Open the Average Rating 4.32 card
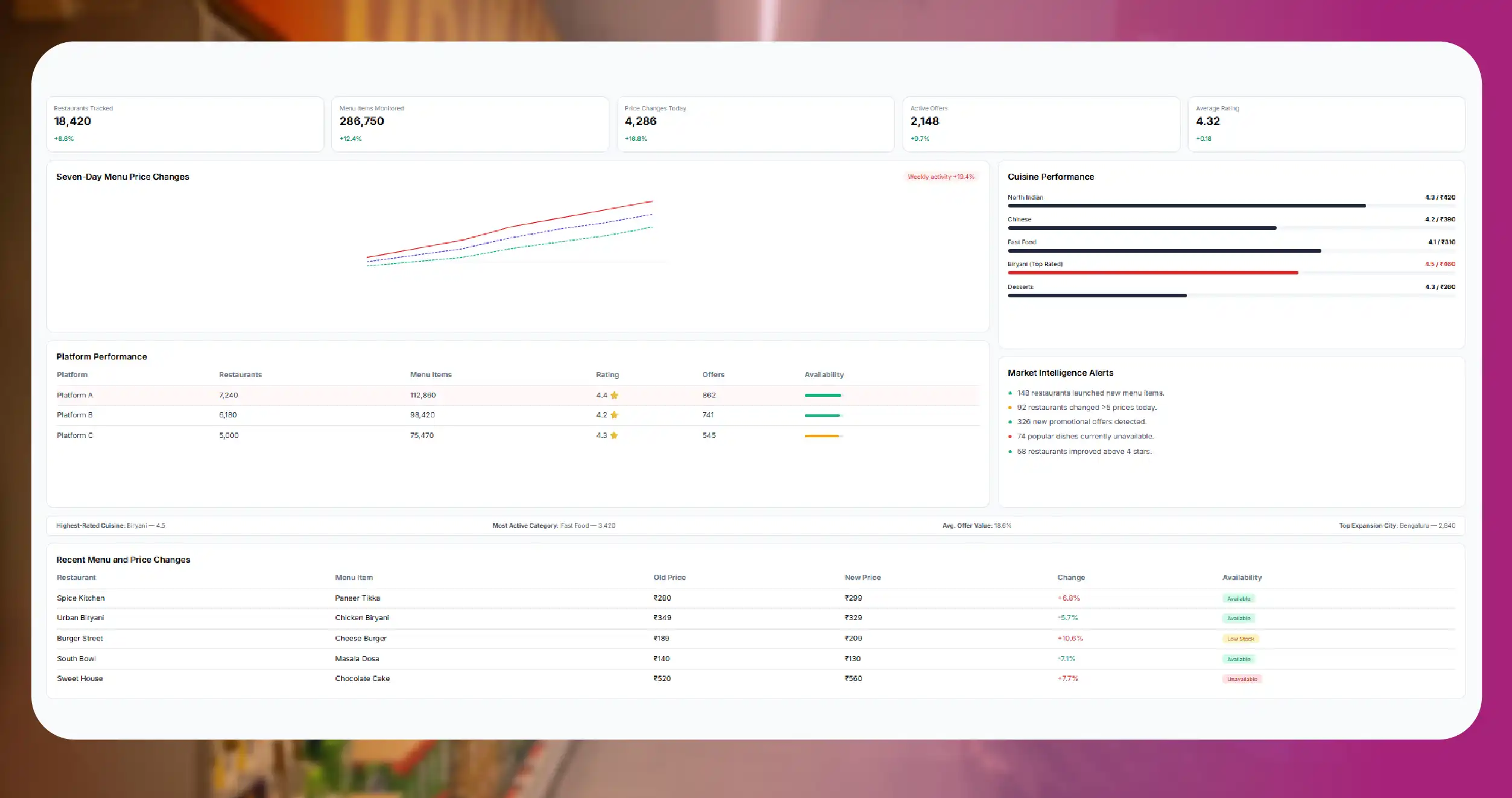Viewport: 1512px width, 798px height. [x=1326, y=124]
